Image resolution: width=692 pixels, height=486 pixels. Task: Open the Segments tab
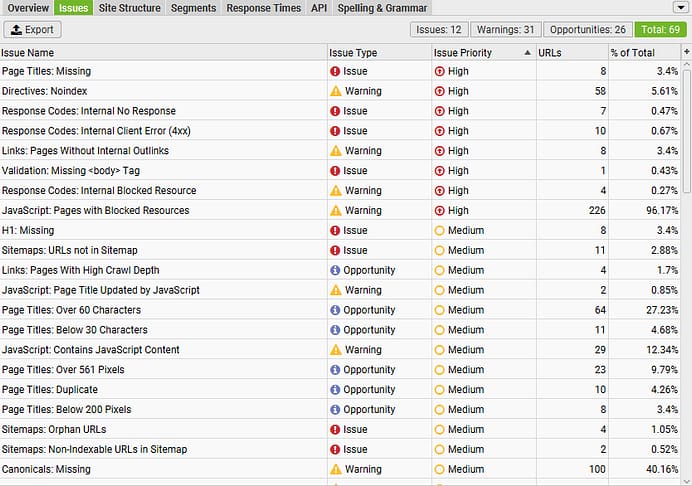tap(193, 8)
